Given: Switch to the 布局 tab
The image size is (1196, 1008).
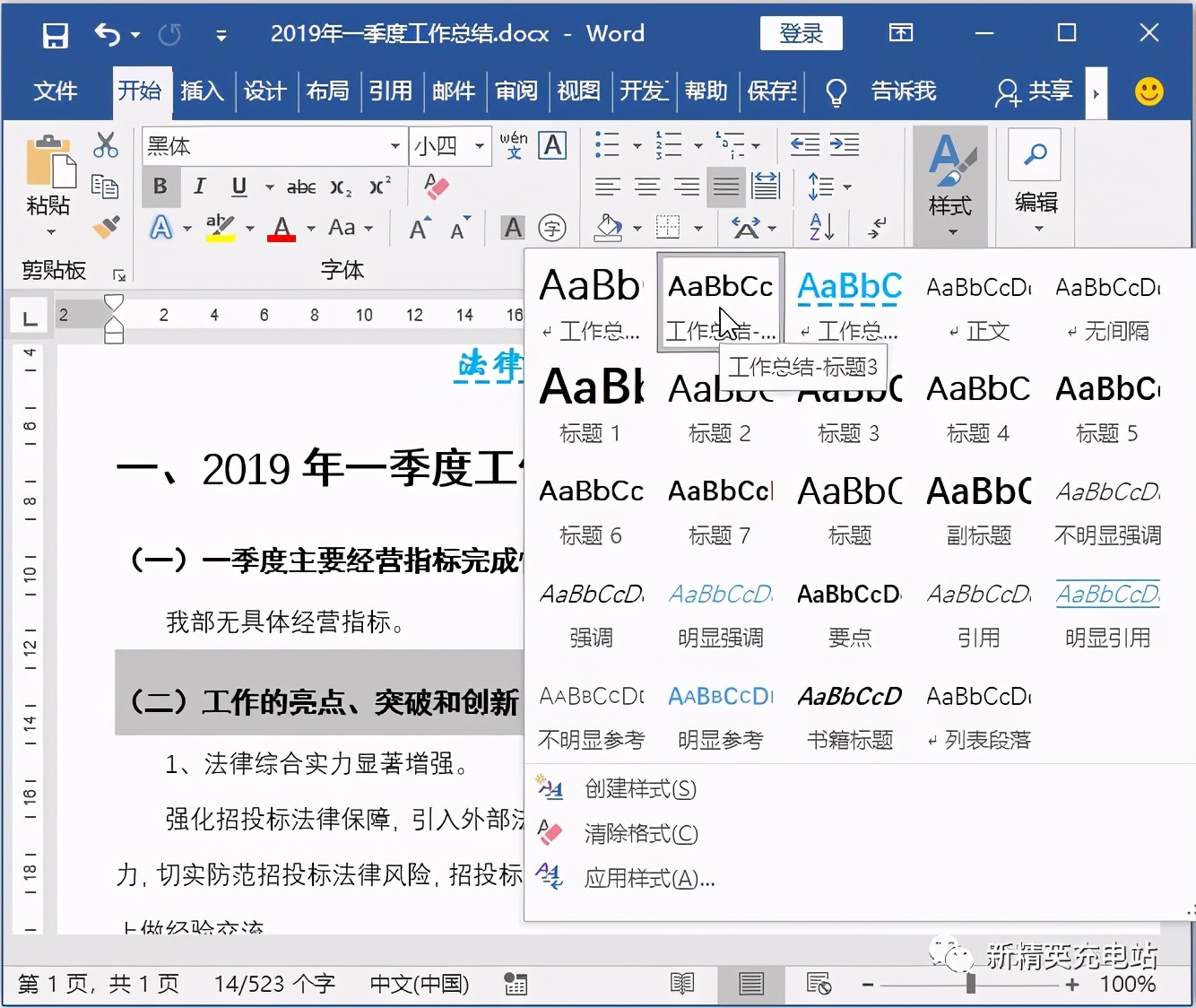Looking at the screenshot, I should coord(327,91).
